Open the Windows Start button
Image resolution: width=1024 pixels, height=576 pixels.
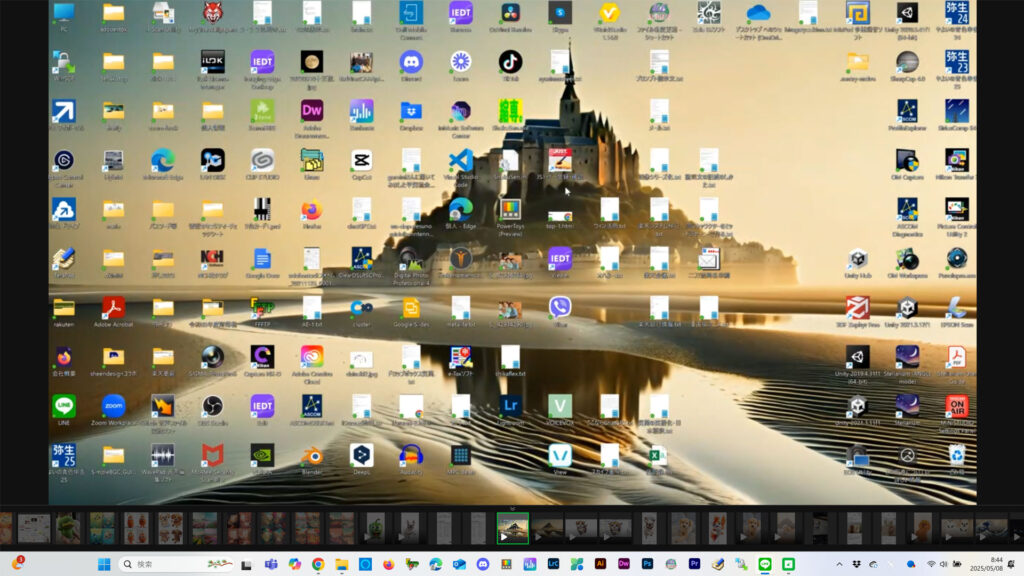[x=104, y=564]
